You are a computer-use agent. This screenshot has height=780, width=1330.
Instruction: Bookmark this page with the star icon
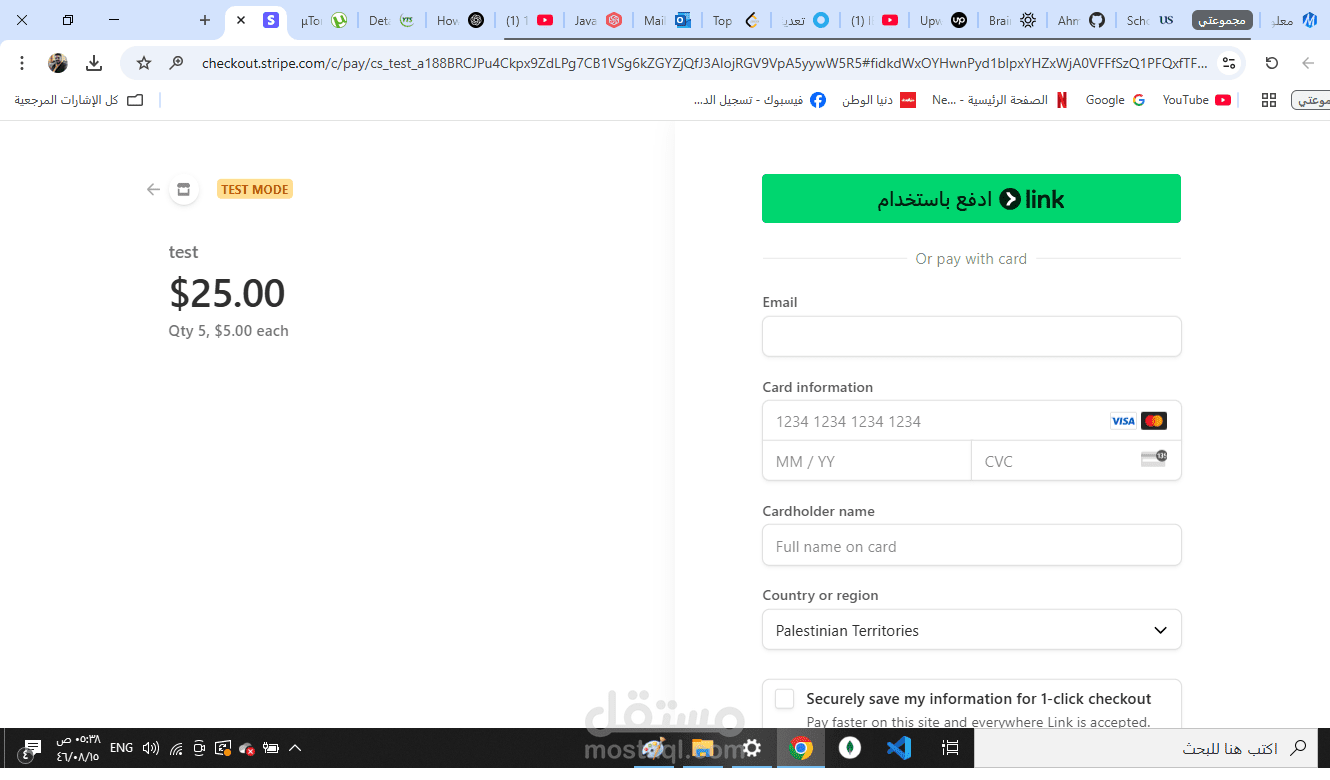pyautogui.click(x=144, y=63)
